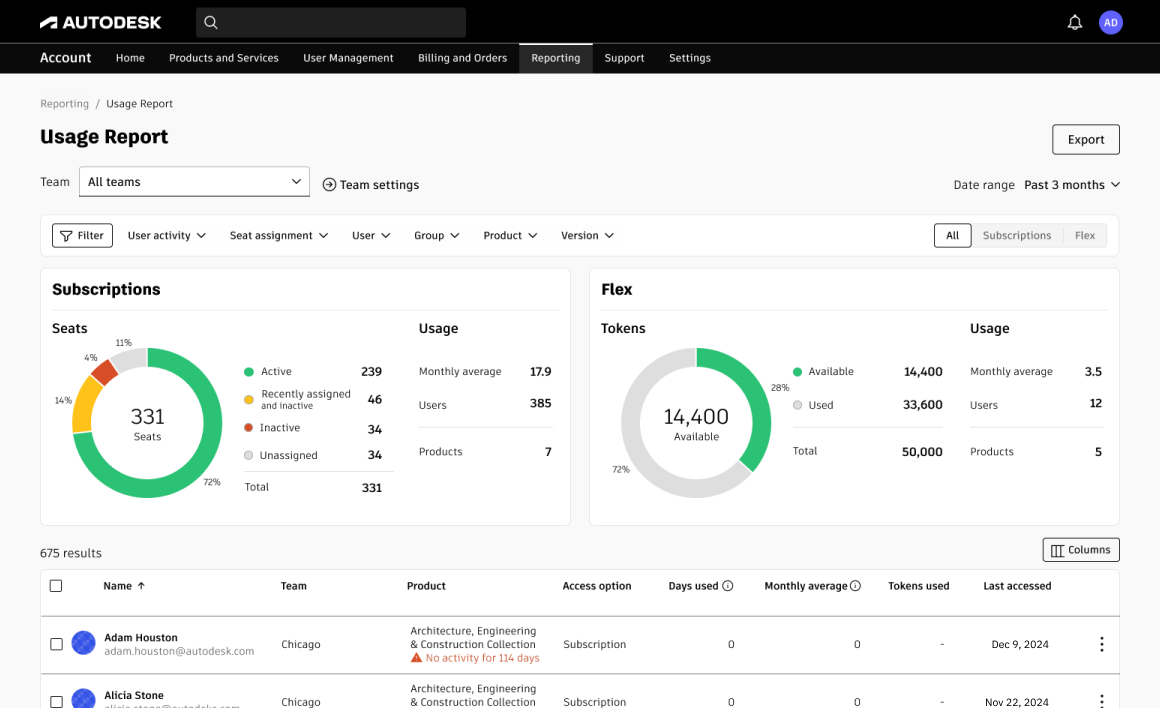The width and height of the screenshot is (1160, 708).
Task: Select the Subscriptions view toggle
Action: [x=1016, y=236]
